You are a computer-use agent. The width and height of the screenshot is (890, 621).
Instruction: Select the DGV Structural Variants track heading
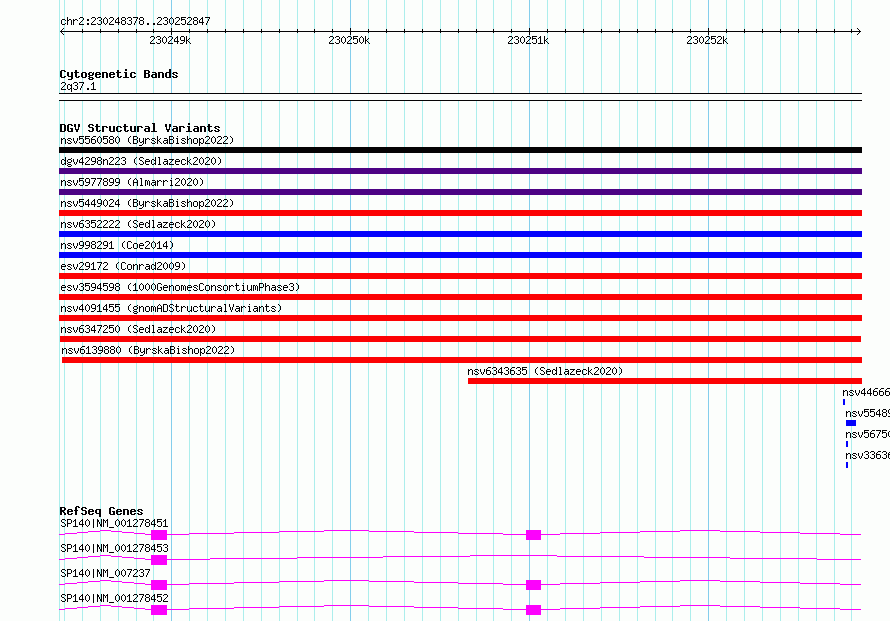[140, 128]
